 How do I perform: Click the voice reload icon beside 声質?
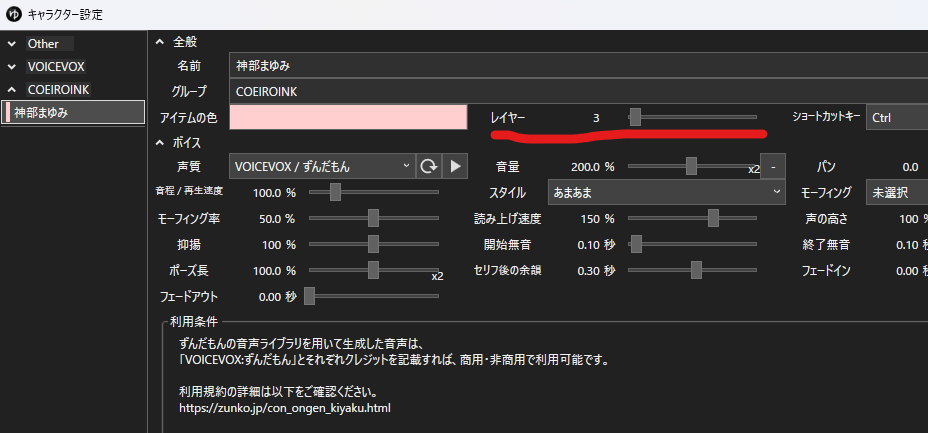point(429,166)
